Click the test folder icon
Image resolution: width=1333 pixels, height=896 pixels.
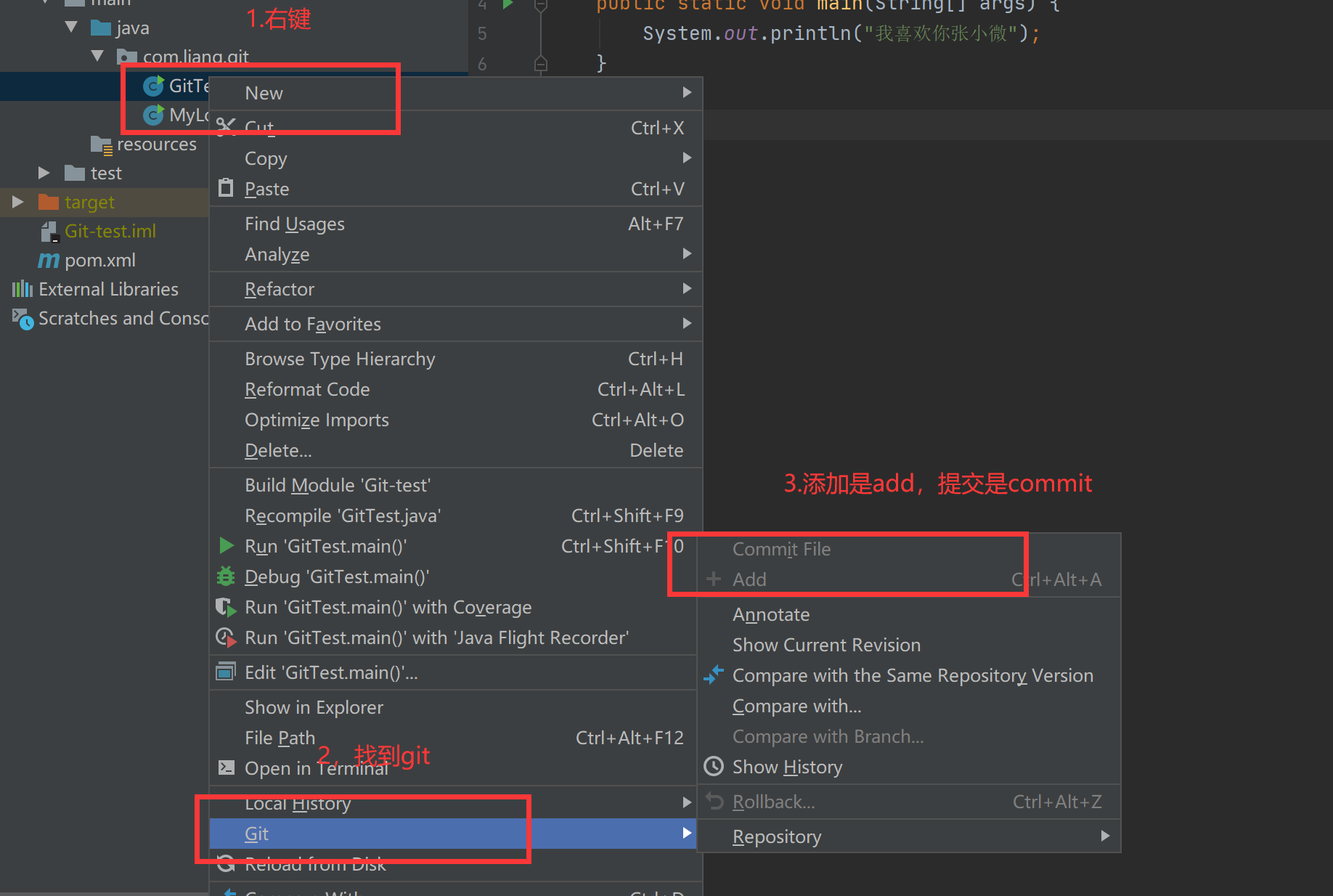click(x=75, y=173)
